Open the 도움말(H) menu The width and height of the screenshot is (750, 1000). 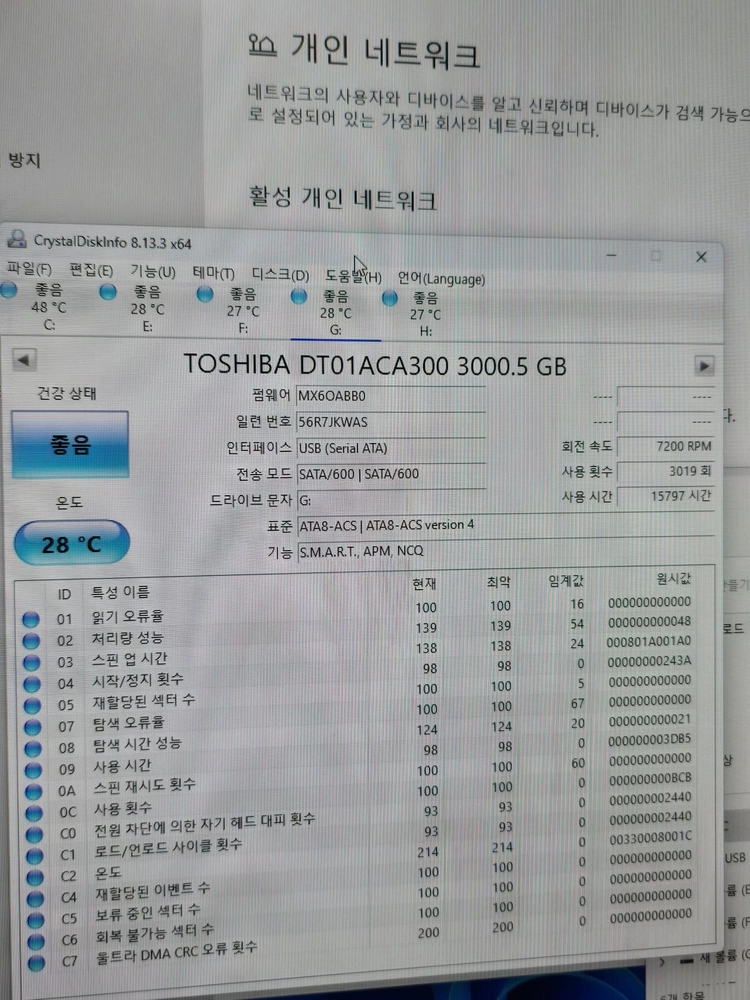pos(353,277)
